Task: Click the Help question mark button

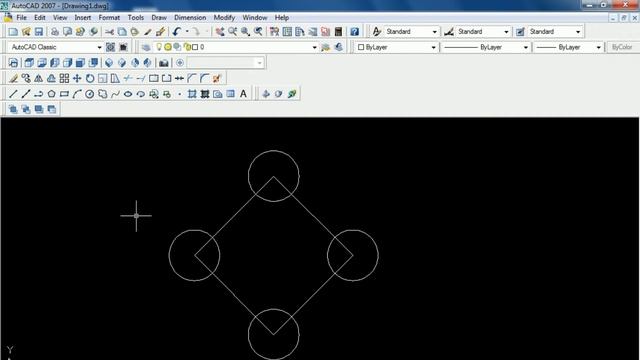Action: pos(354,32)
